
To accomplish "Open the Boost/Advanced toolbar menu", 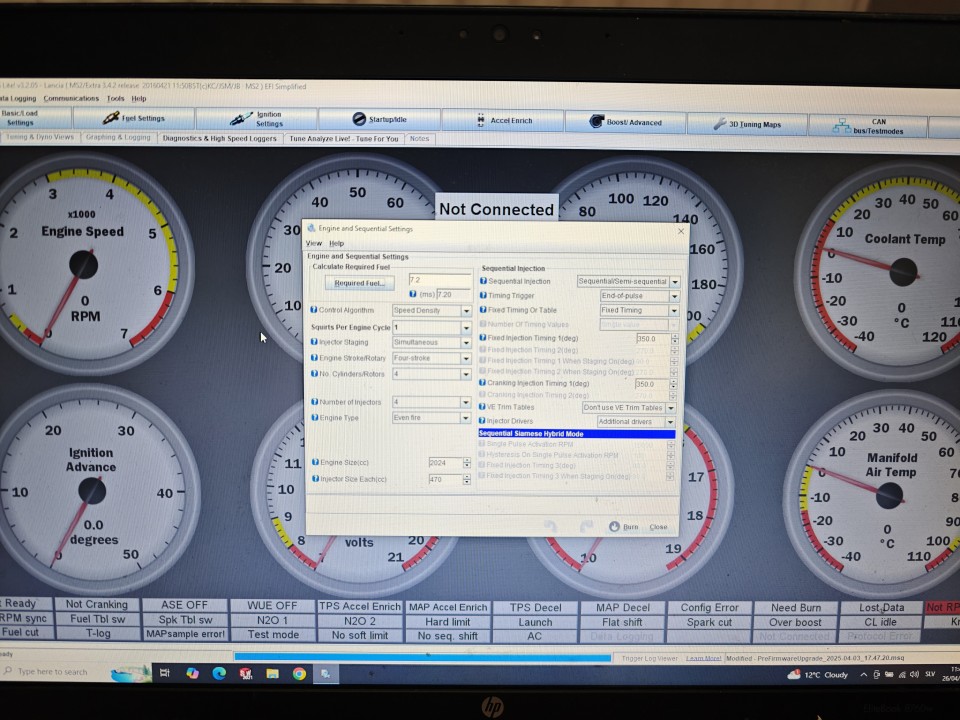I will [625, 122].
